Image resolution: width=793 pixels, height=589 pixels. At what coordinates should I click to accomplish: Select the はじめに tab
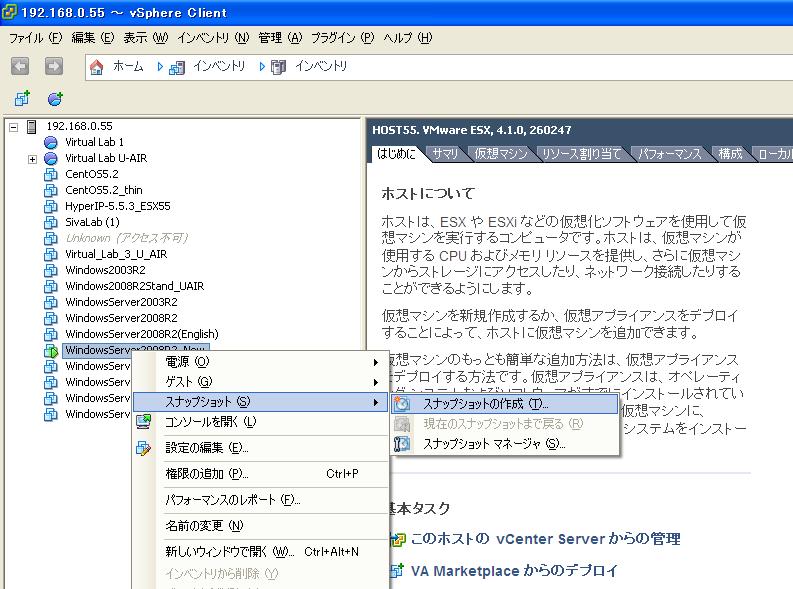[x=396, y=154]
